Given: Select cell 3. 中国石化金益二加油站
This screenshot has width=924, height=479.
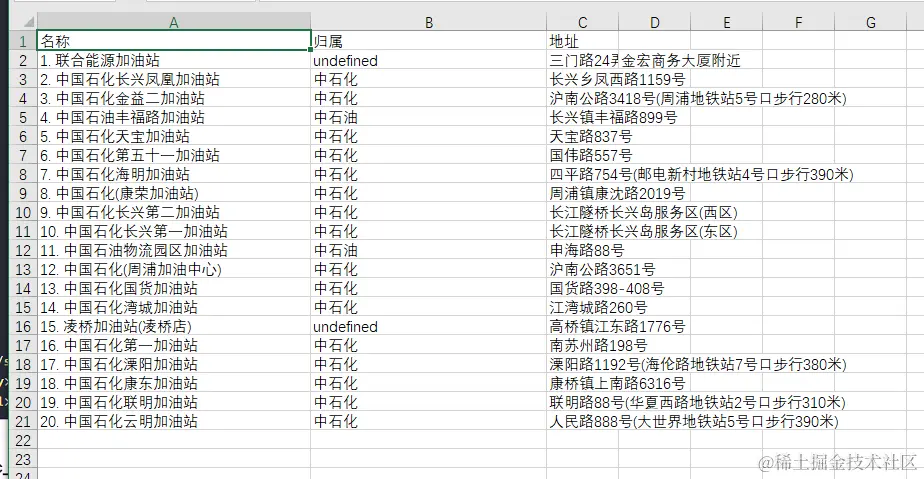Looking at the screenshot, I should pos(174,98).
